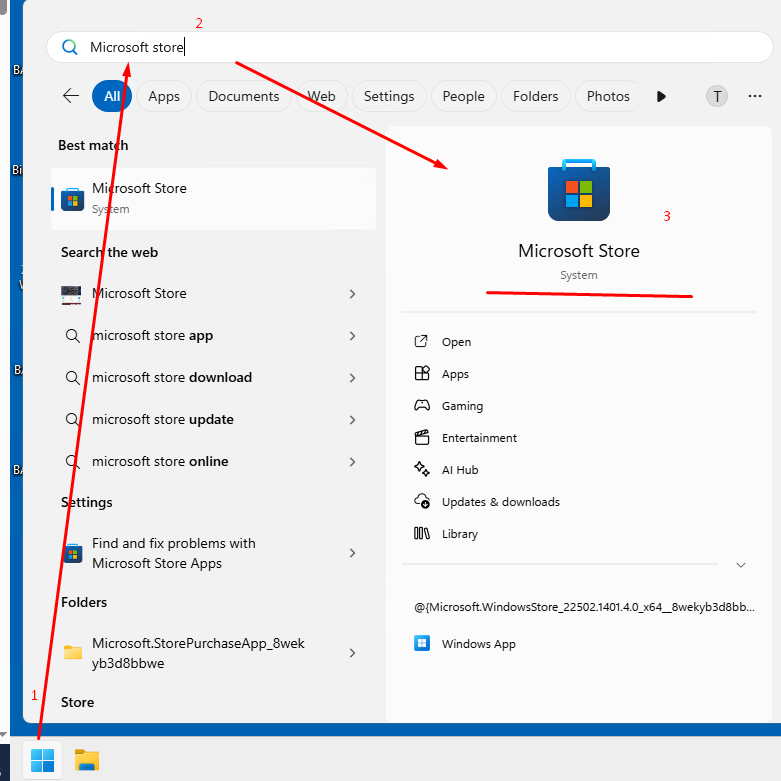The height and width of the screenshot is (781, 781).
Task: Click the large Microsoft Store app icon
Action: pos(578,190)
